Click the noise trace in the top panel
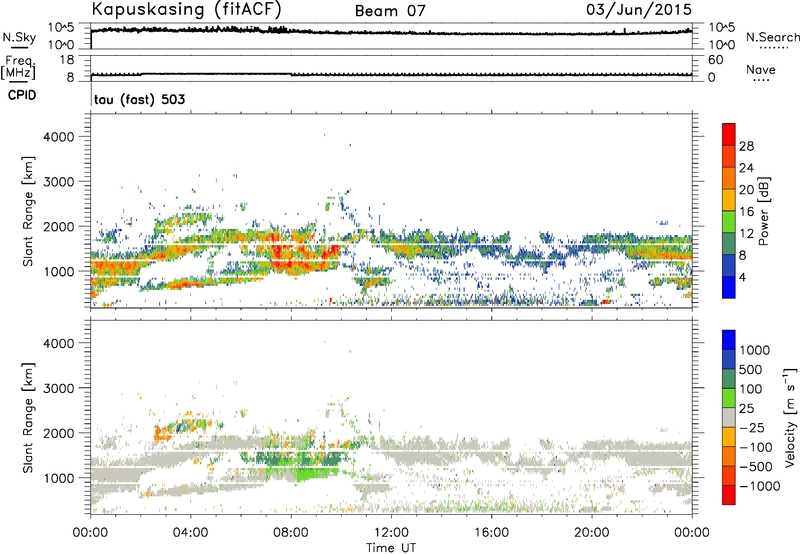Viewport: 800px width, 554px height. pos(391,32)
